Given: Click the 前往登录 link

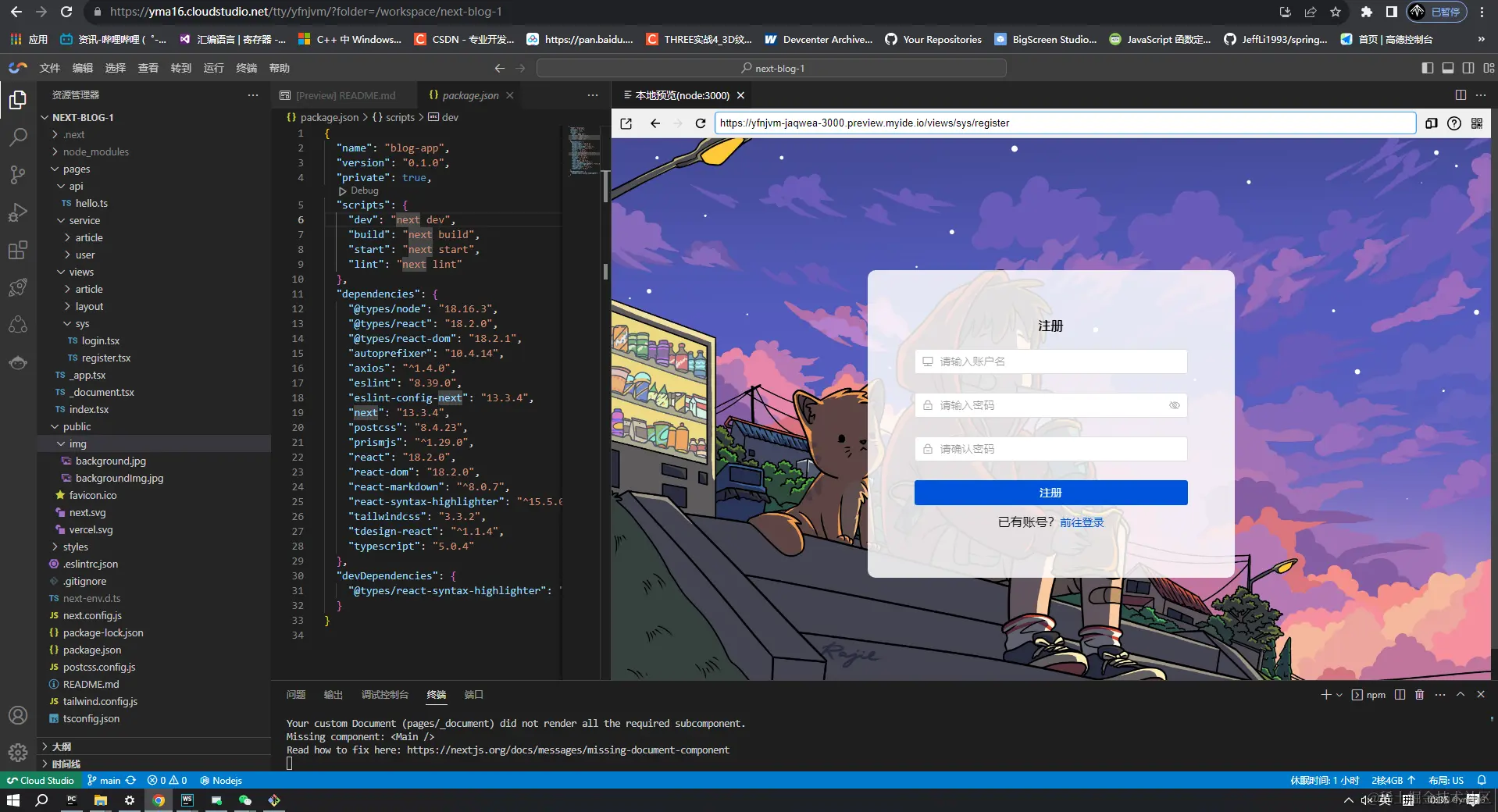Looking at the screenshot, I should pyautogui.click(x=1082, y=522).
